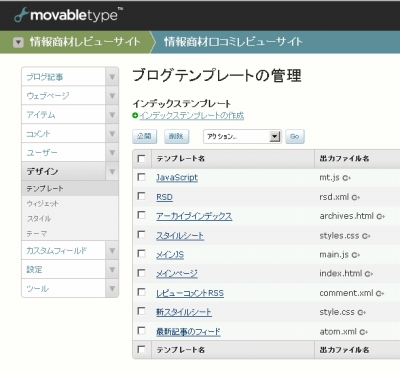The height and width of the screenshot is (371, 400).
Task: Open the レビューコメントRSS template link
Action: point(190,293)
